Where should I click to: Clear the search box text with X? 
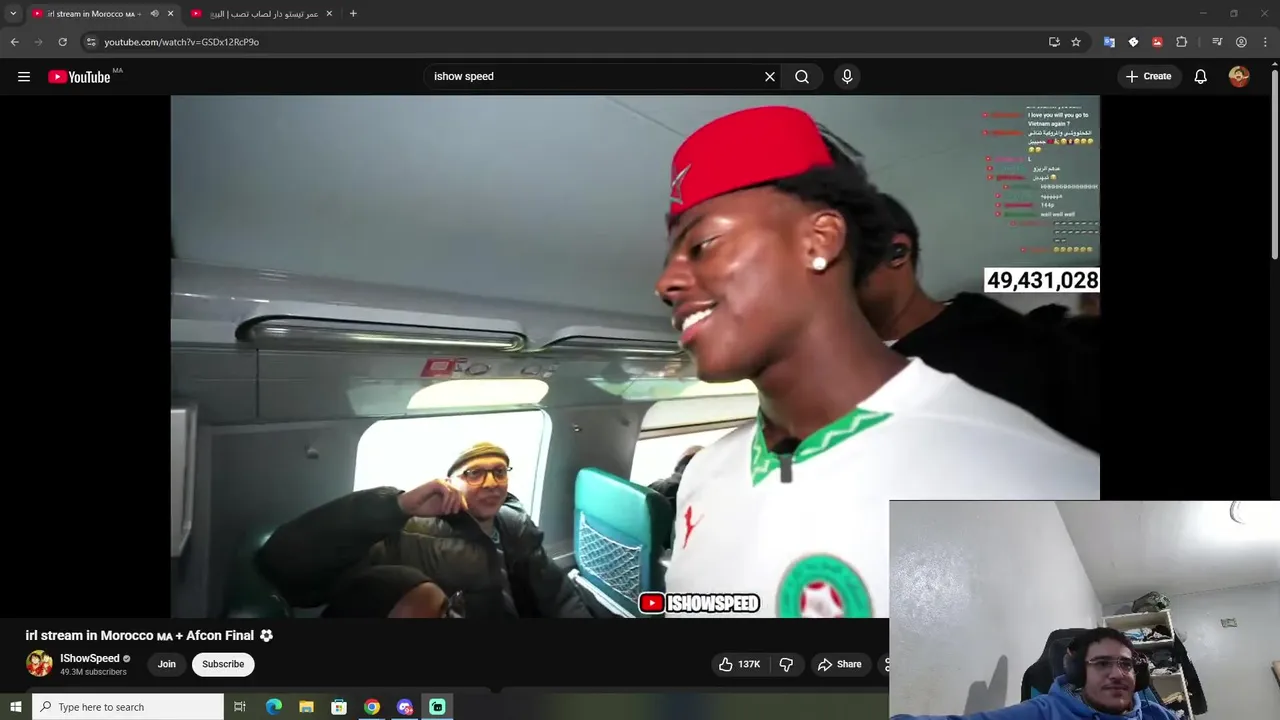[770, 76]
